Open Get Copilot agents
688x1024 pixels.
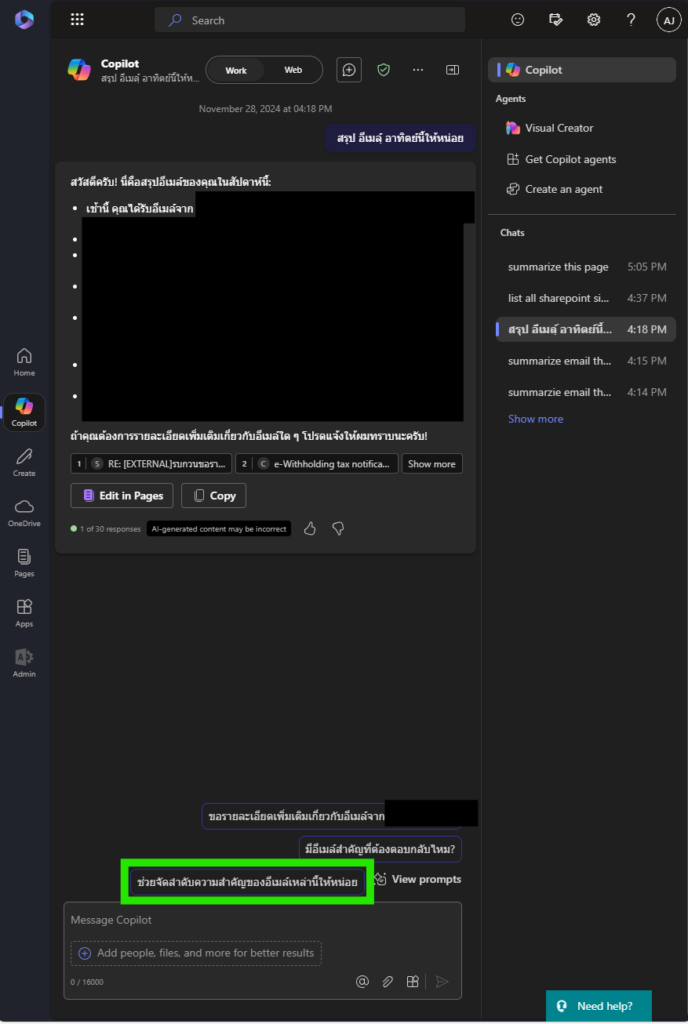tap(561, 159)
